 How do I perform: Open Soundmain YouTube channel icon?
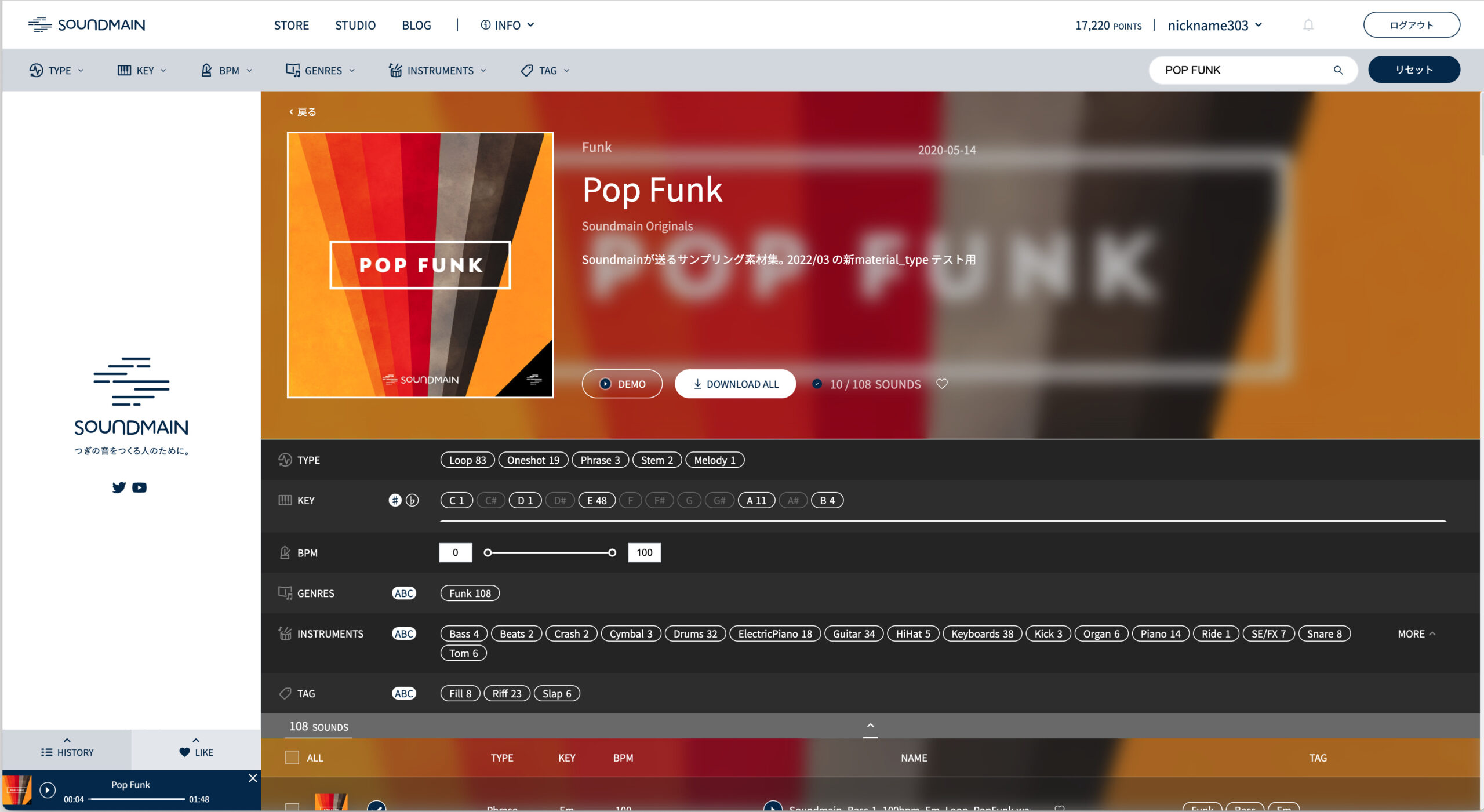(139, 487)
